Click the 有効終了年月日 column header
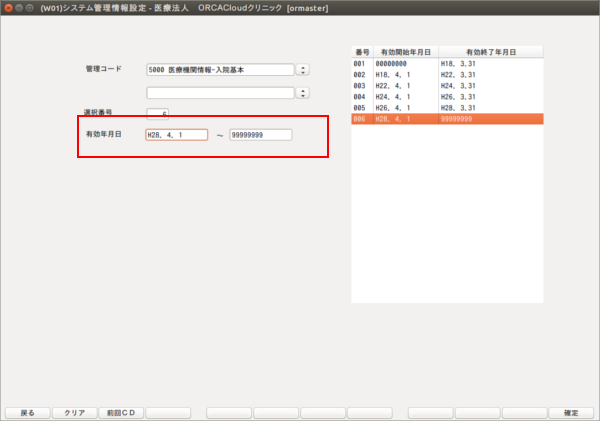The height and width of the screenshot is (421, 600). point(489,51)
